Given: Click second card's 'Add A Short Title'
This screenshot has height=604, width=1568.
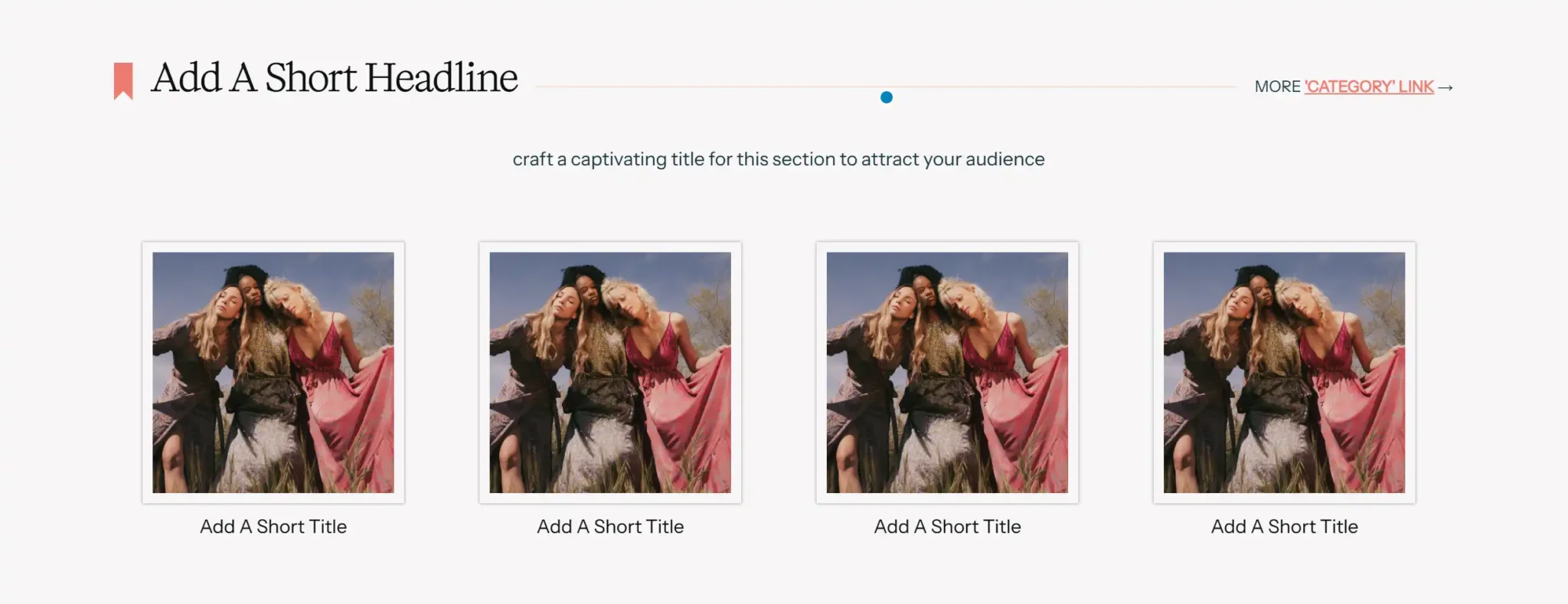Looking at the screenshot, I should [x=610, y=527].
